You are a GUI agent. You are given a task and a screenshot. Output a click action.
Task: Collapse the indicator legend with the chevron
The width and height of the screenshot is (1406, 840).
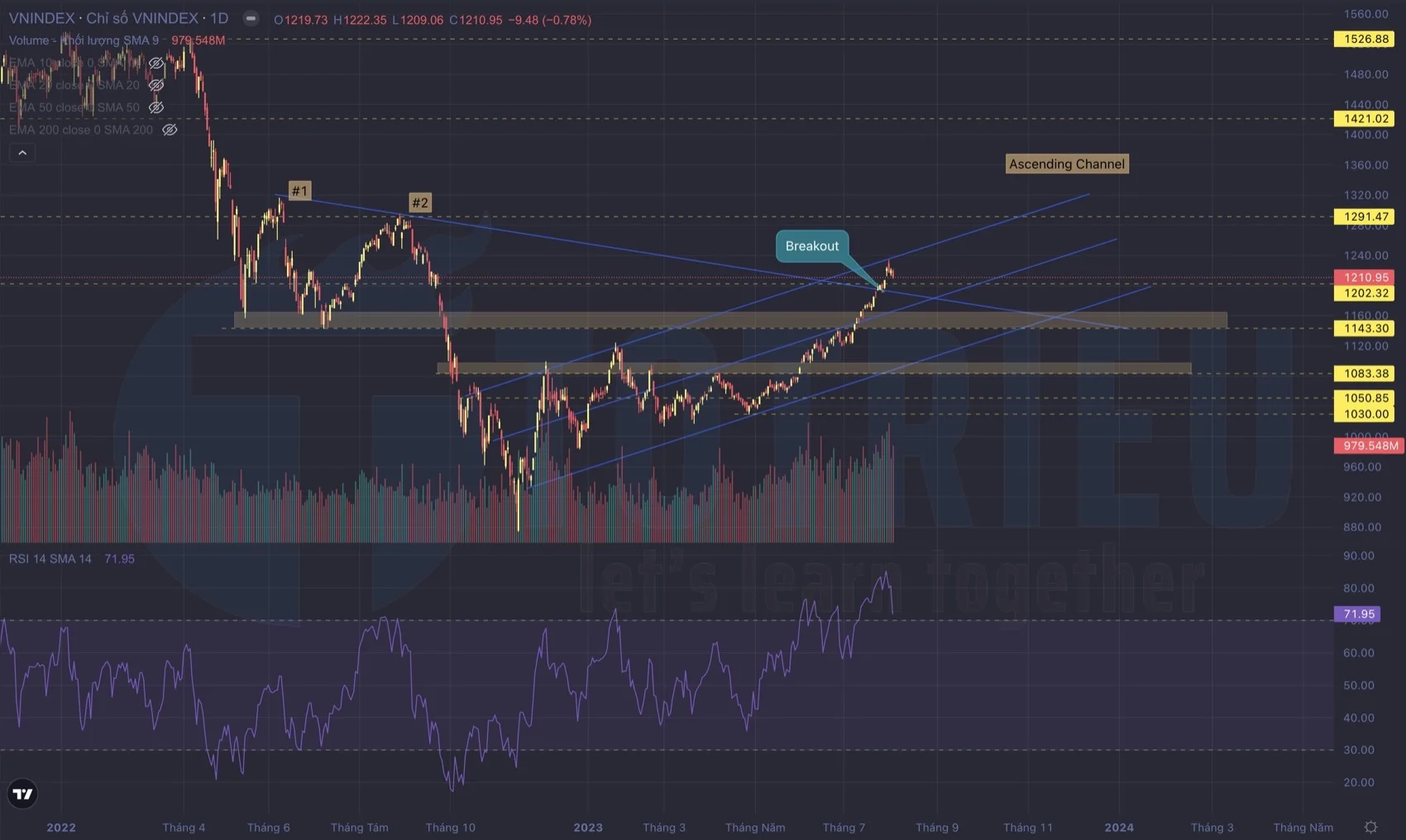22,153
